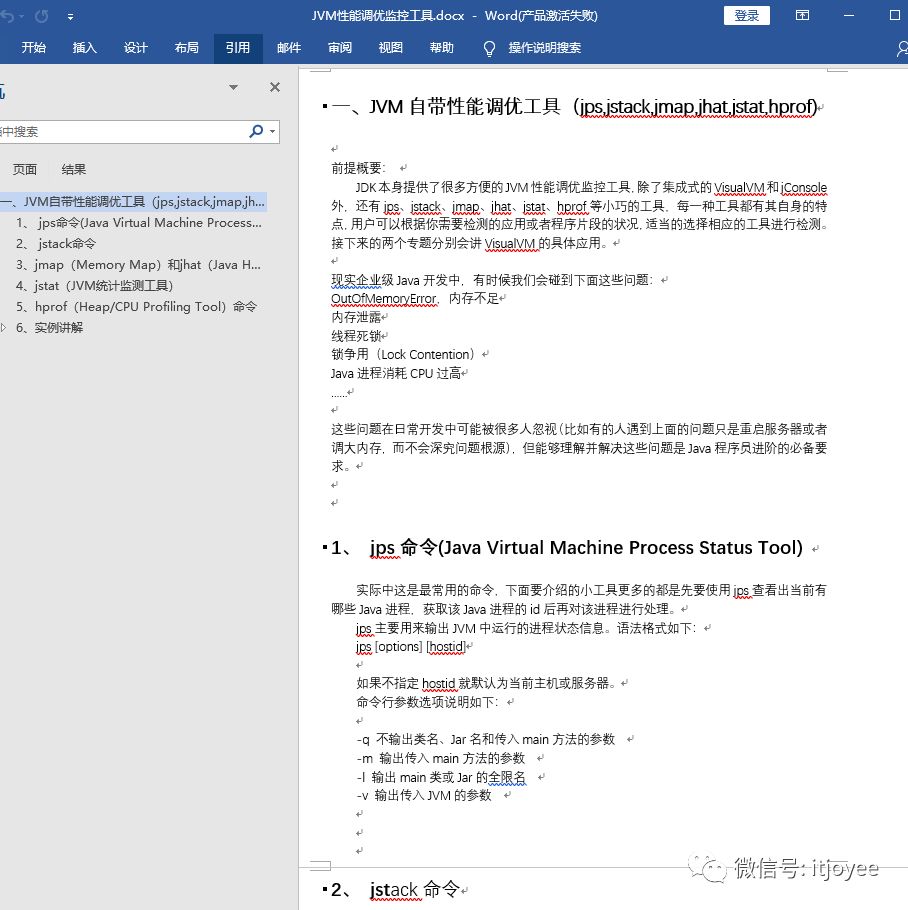Open navigation pane options dropdown arrow
Screen dimensions: 908x910
(233, 88)
